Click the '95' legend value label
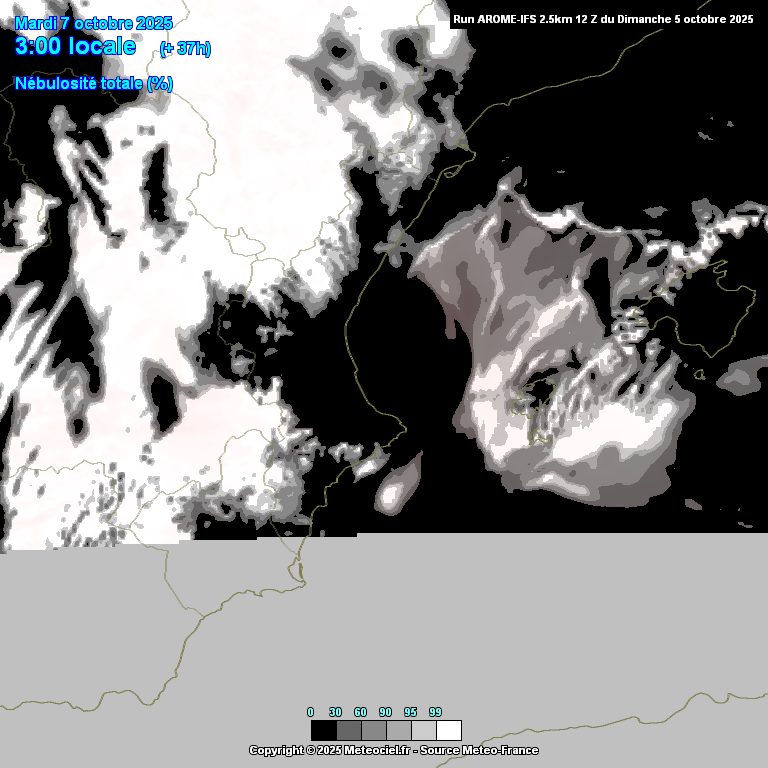The image size is (768, 768). pos(410,712)
